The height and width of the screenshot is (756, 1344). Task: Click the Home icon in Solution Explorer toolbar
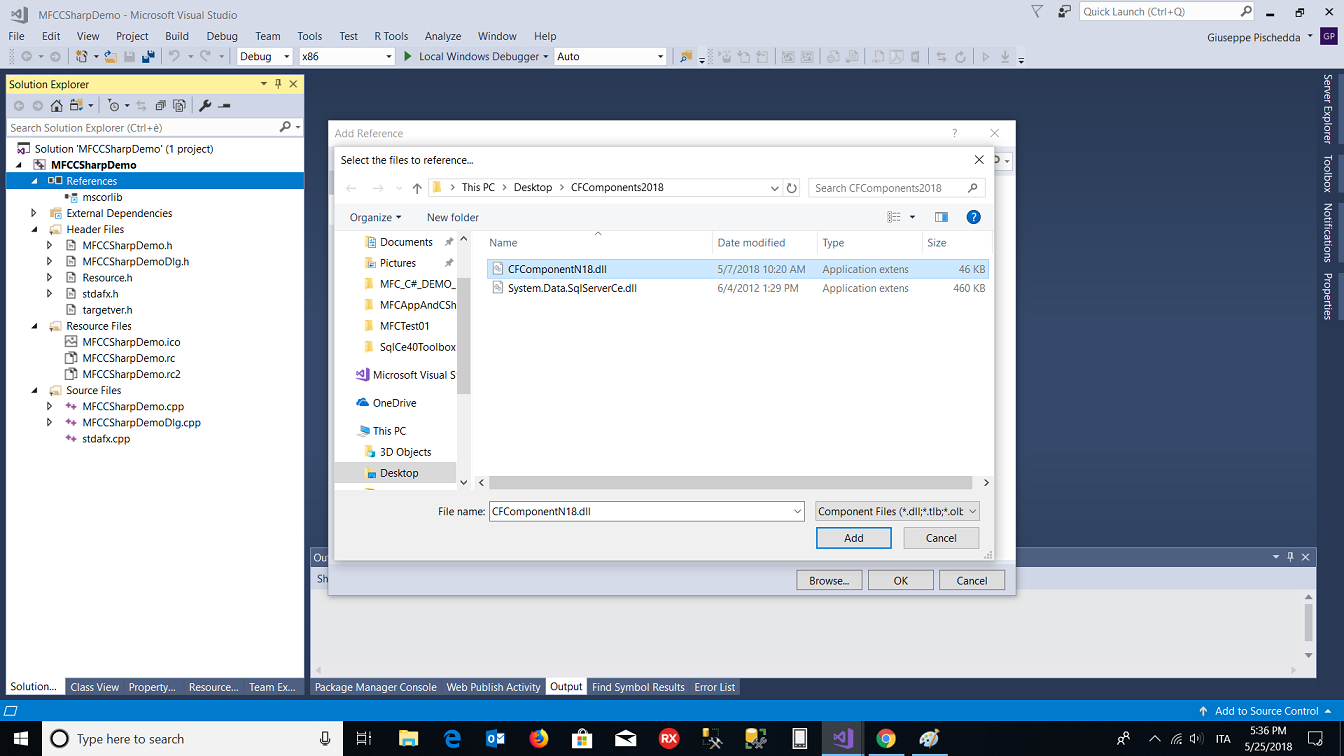[x=57, y=105]
